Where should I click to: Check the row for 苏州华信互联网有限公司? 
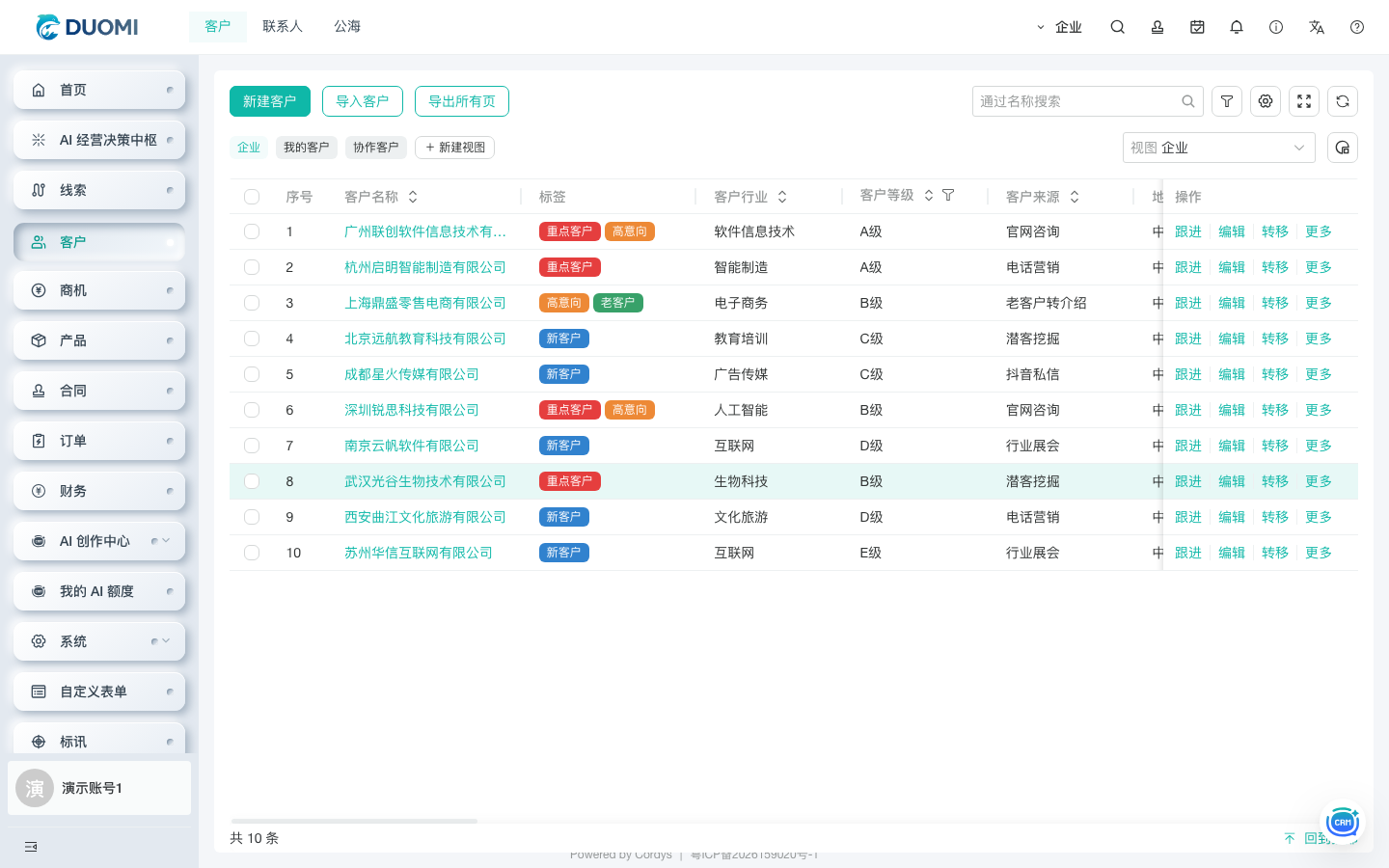coord(252,553)
